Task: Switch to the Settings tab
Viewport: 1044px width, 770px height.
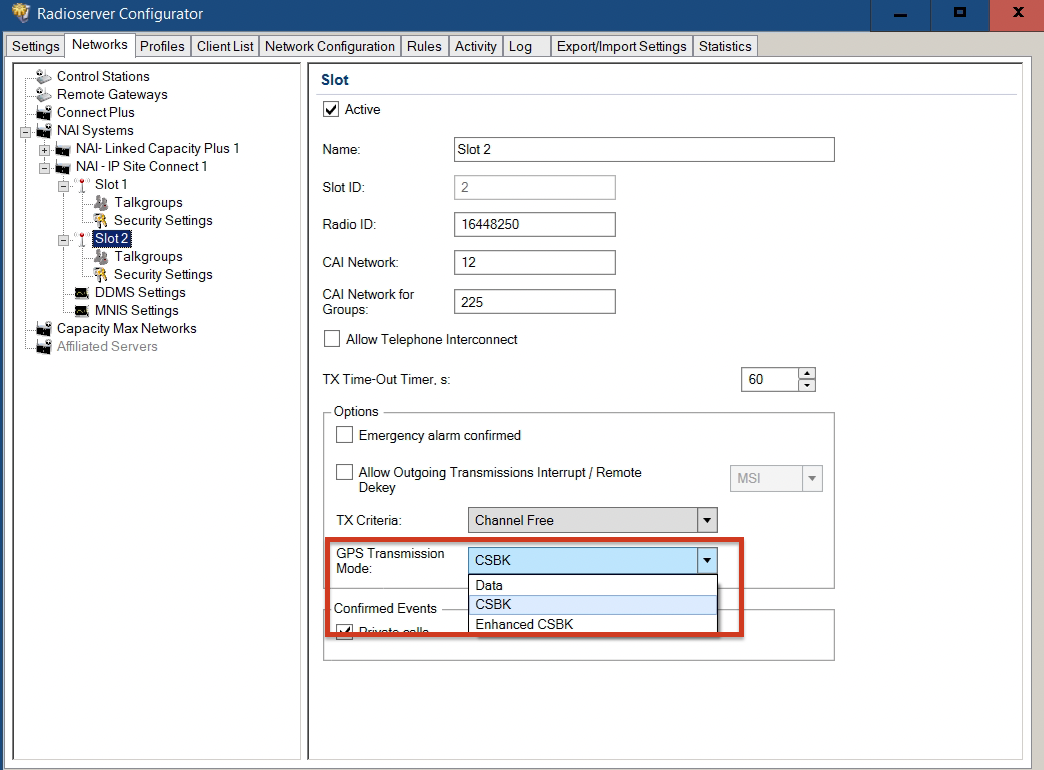Action: point(36,47)
